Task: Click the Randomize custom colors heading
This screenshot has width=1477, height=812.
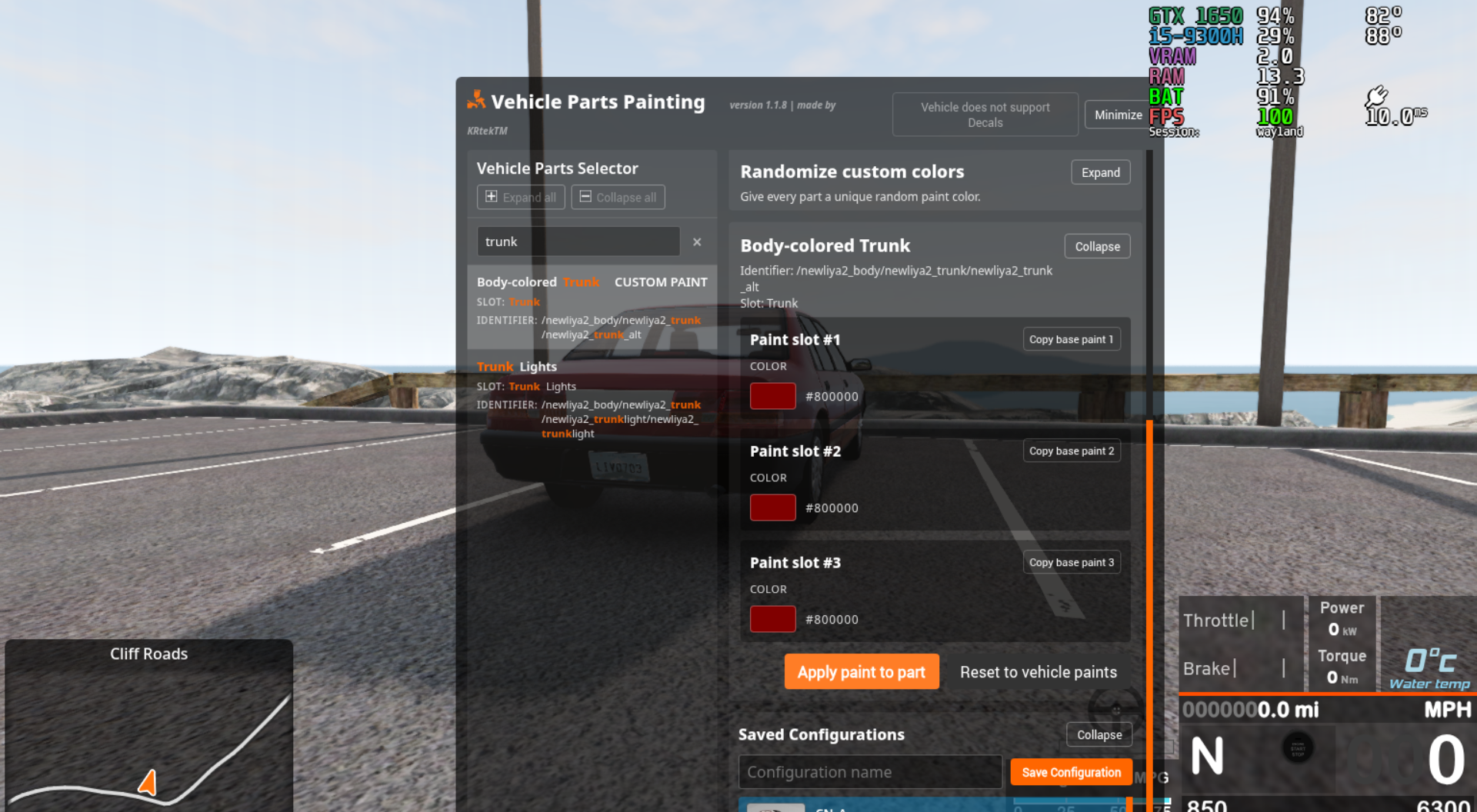Action: click(x=852, y=171)
